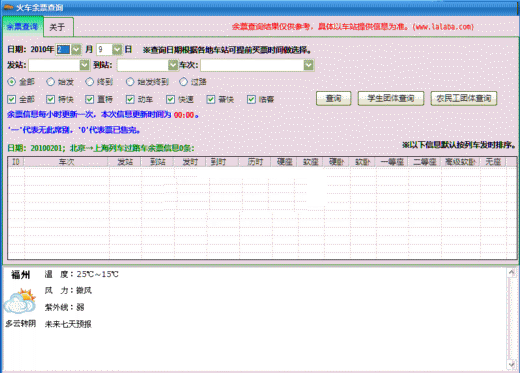The image size is (520, 373).
Task: Click the 查询 button
Action: point(333,99)
